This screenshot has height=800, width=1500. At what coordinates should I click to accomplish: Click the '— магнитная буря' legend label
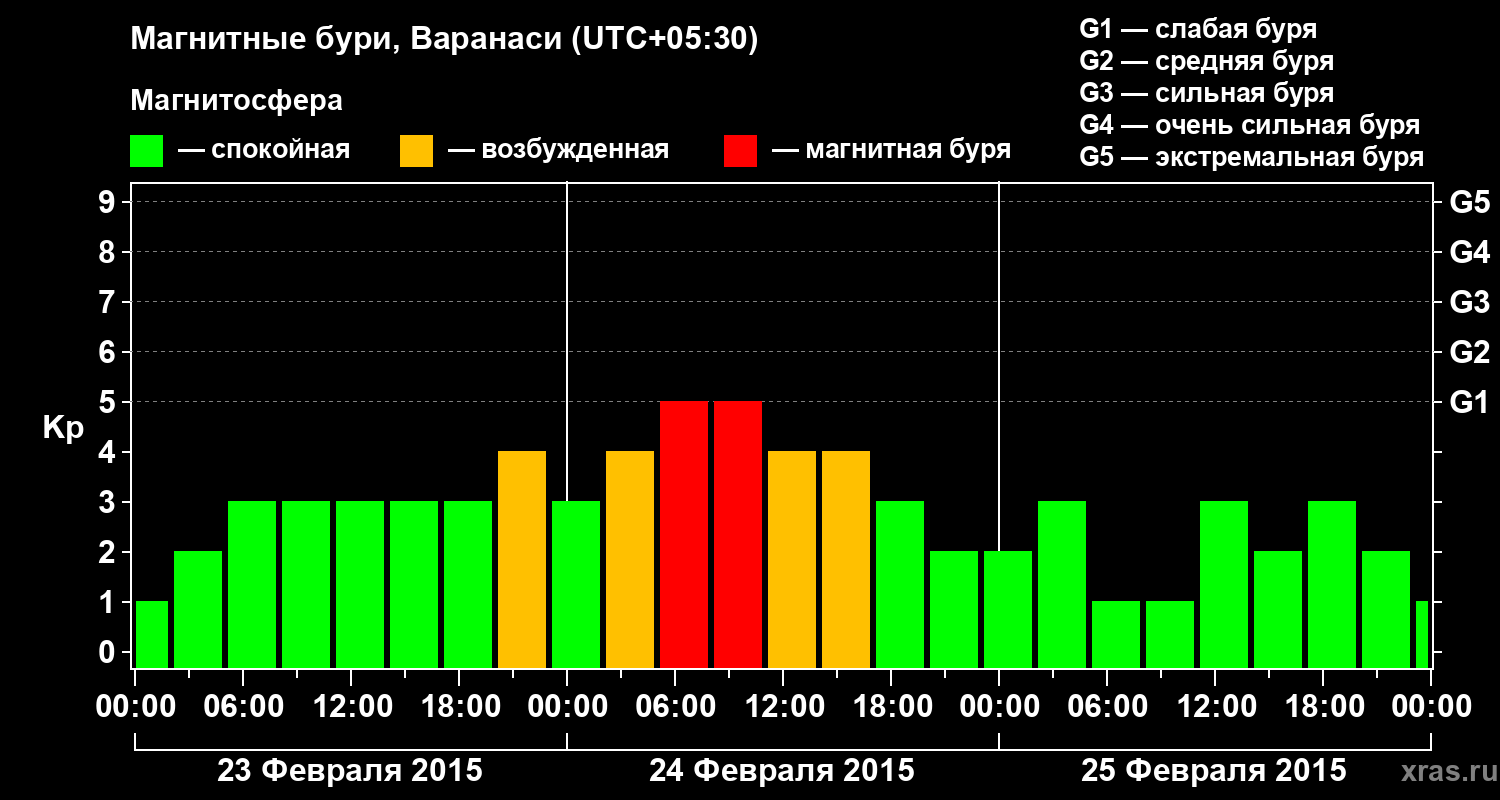pyautogui.click(x=891, y=151)
